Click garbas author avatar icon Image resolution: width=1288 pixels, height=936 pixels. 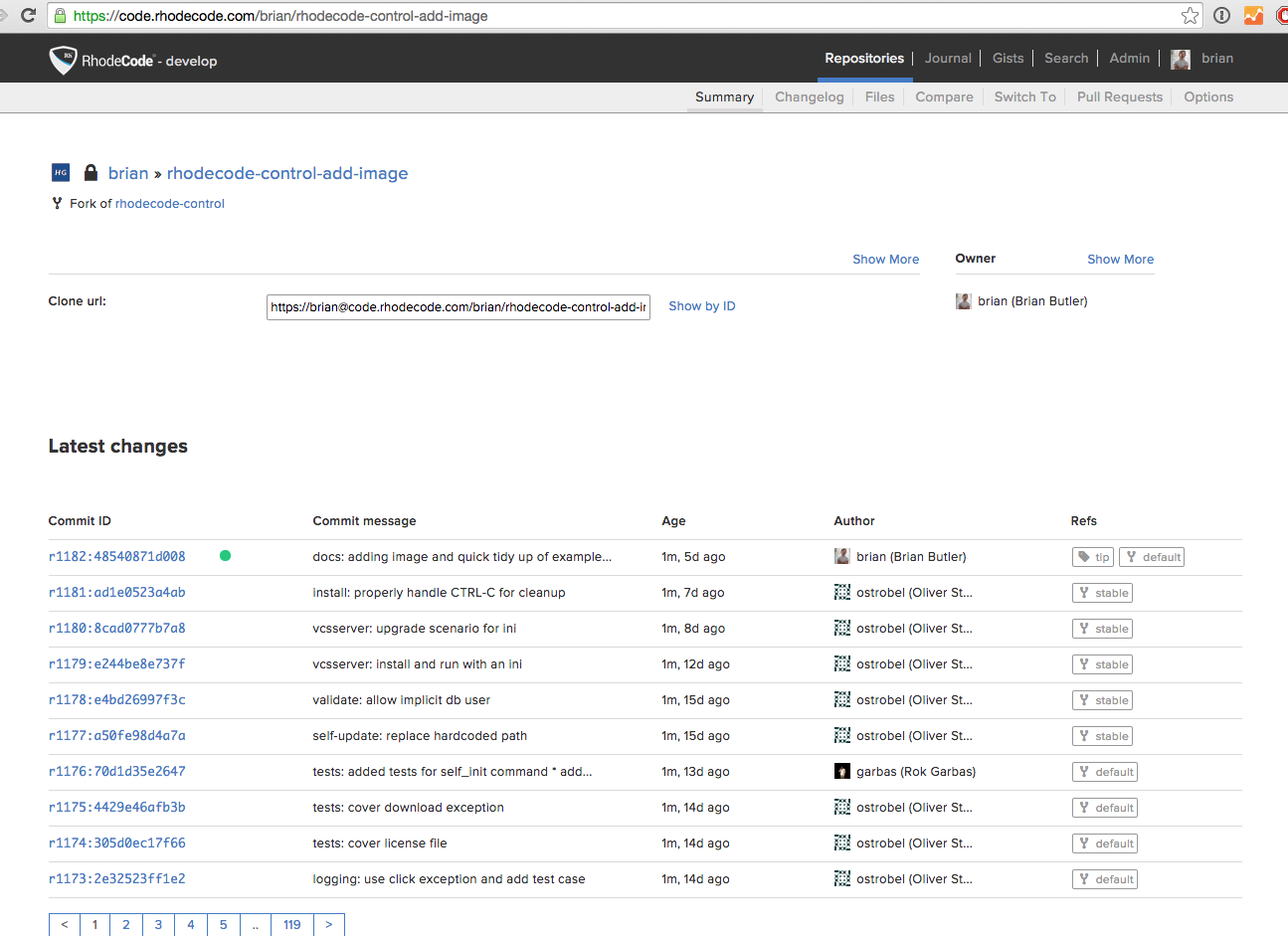[842, 772]
